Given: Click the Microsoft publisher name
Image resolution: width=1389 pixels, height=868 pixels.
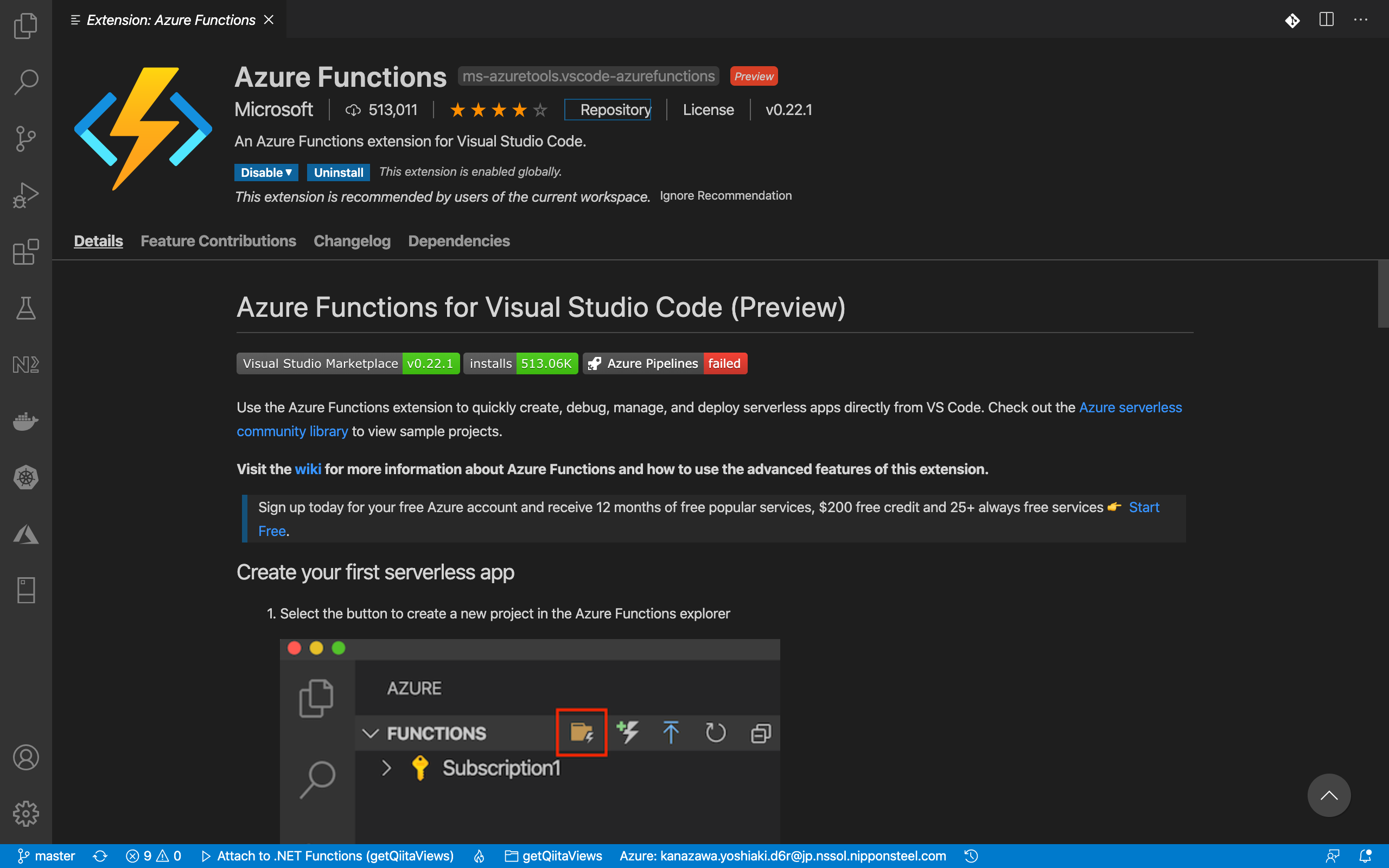Looking at the screenshot, I should tap(274, 110).
